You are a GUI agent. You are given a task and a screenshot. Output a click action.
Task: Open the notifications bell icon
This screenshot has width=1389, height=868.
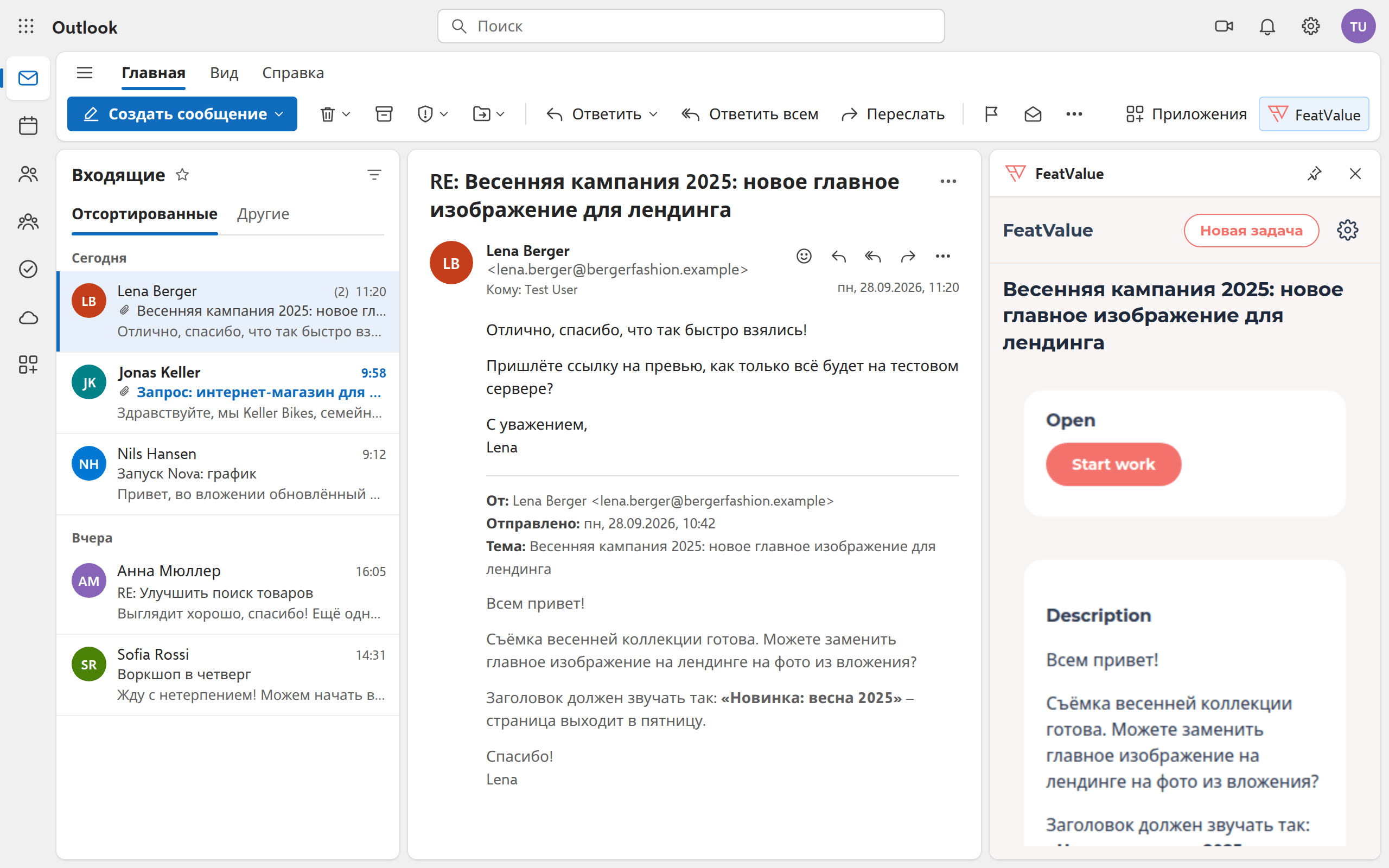(1267, 27)
